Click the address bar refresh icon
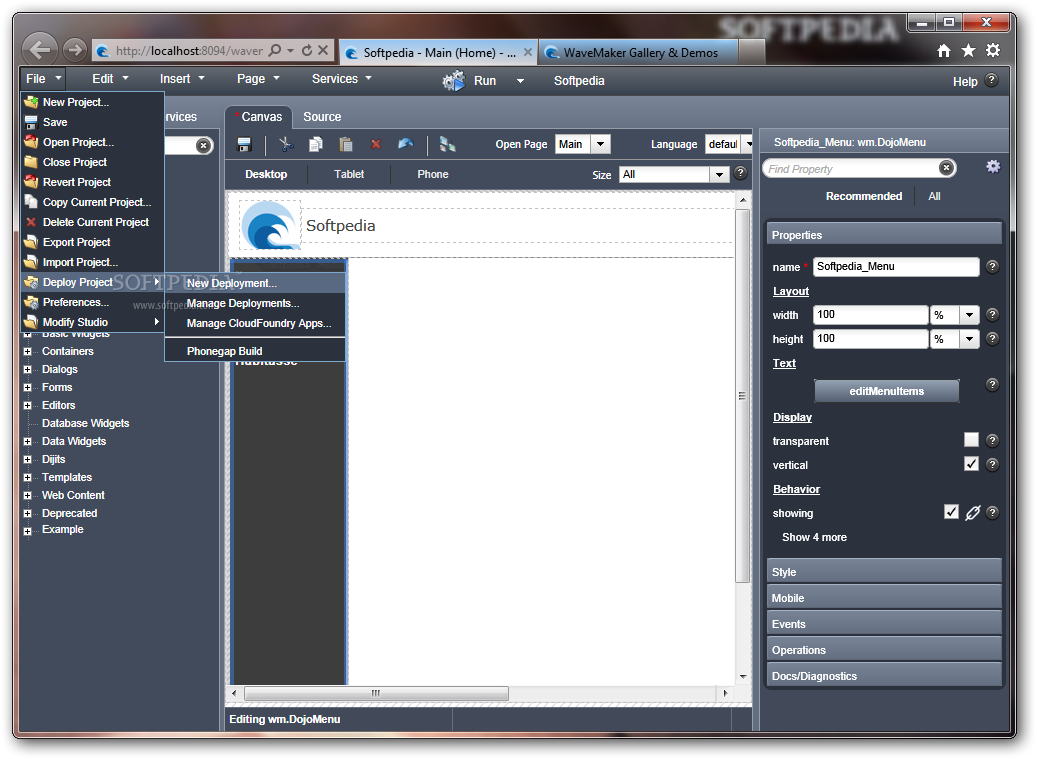This screenshot has width=1037, height=759. click(x=307, y=50)
